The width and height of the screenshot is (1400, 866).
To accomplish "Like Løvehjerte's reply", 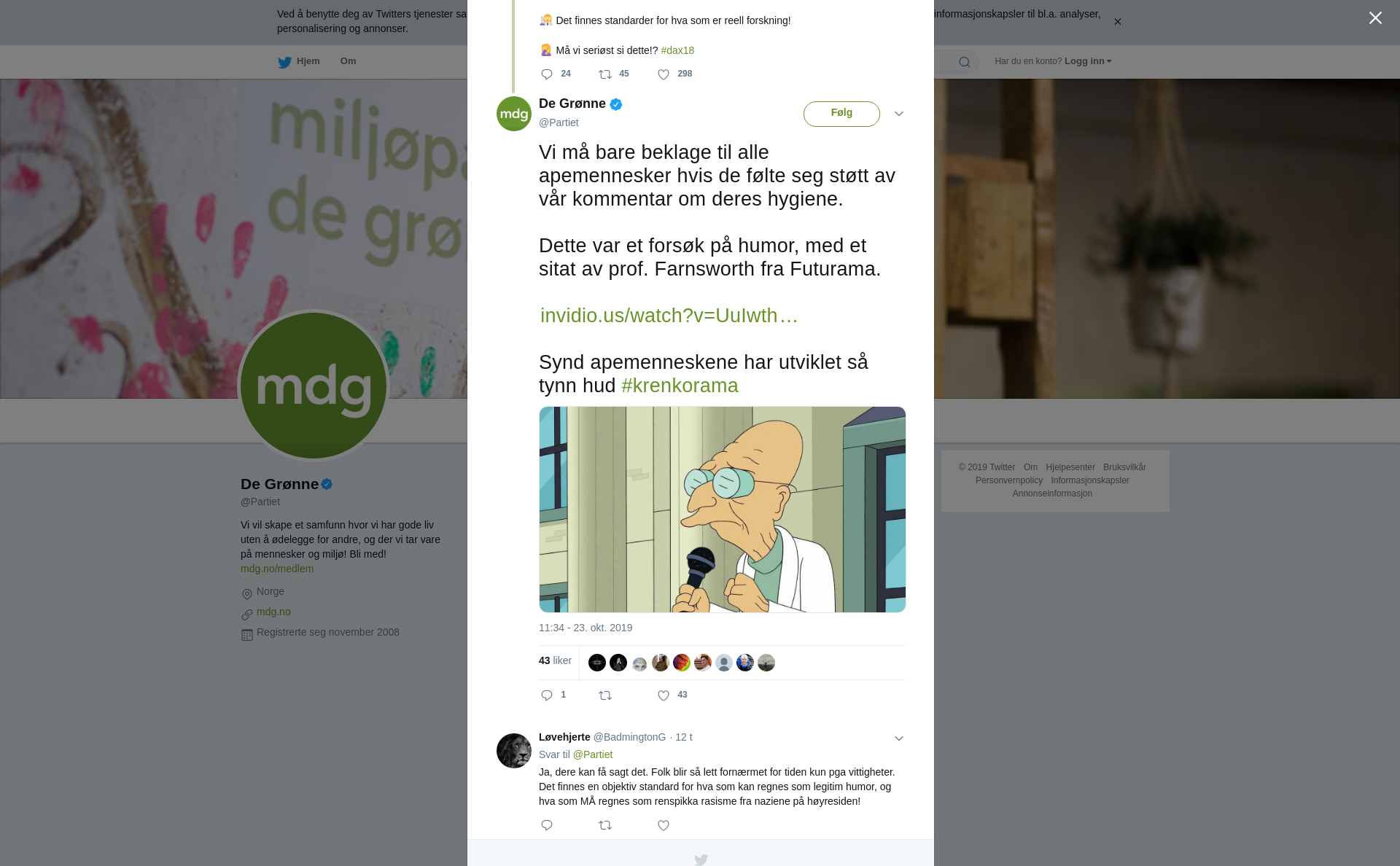I will [x=664, y=825].
